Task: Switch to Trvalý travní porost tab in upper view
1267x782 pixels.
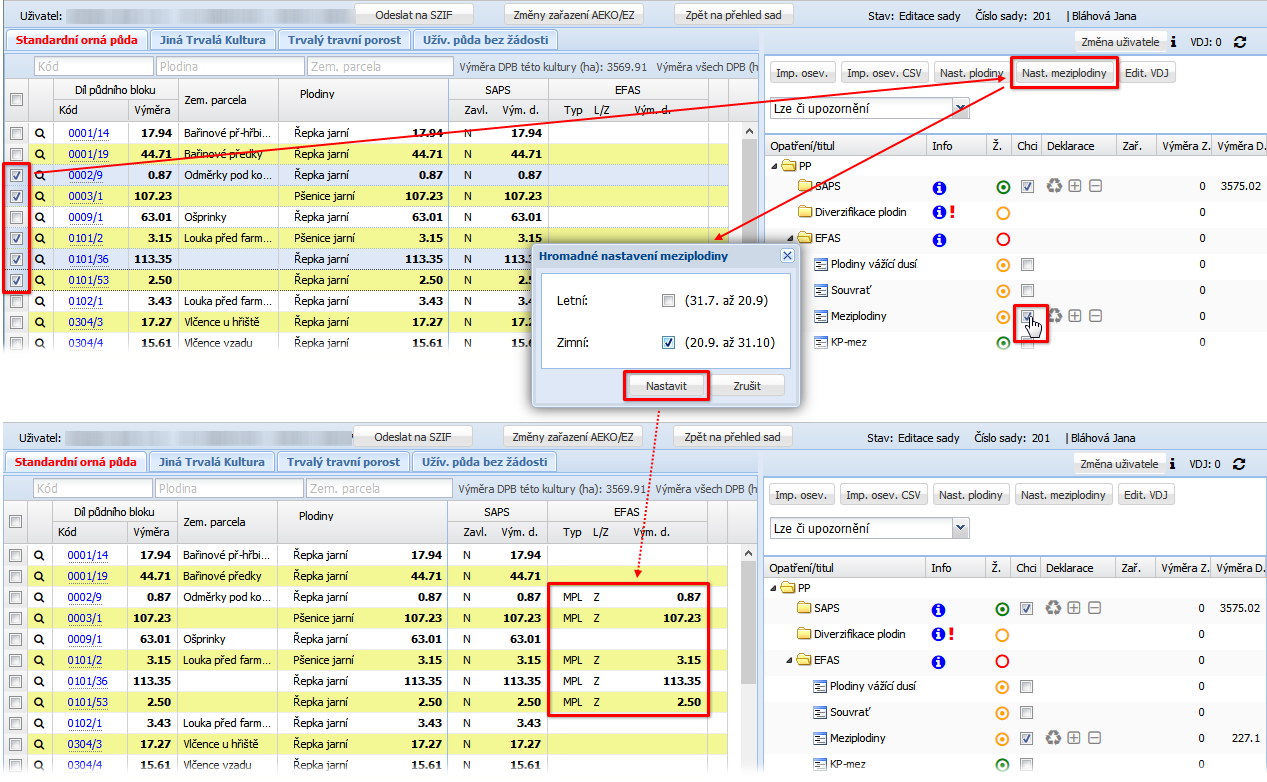Action: 344,40
